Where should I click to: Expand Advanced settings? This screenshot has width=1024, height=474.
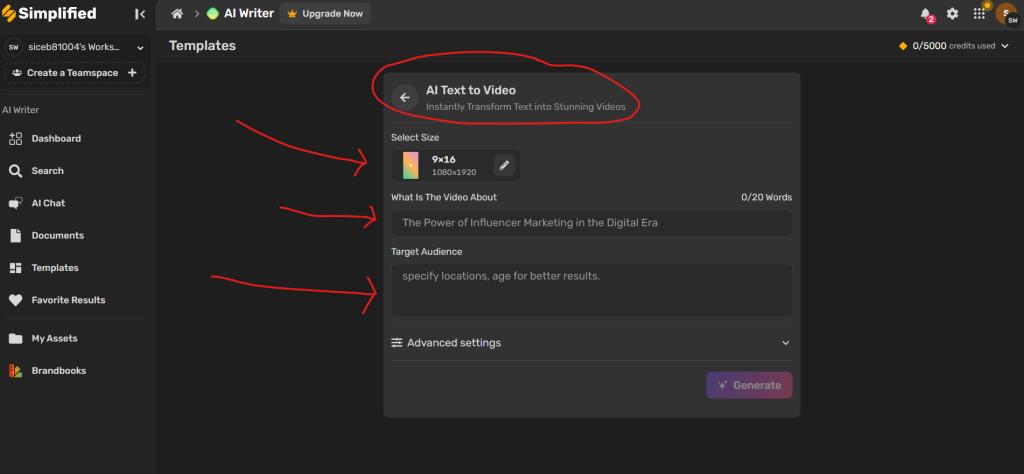592,343
